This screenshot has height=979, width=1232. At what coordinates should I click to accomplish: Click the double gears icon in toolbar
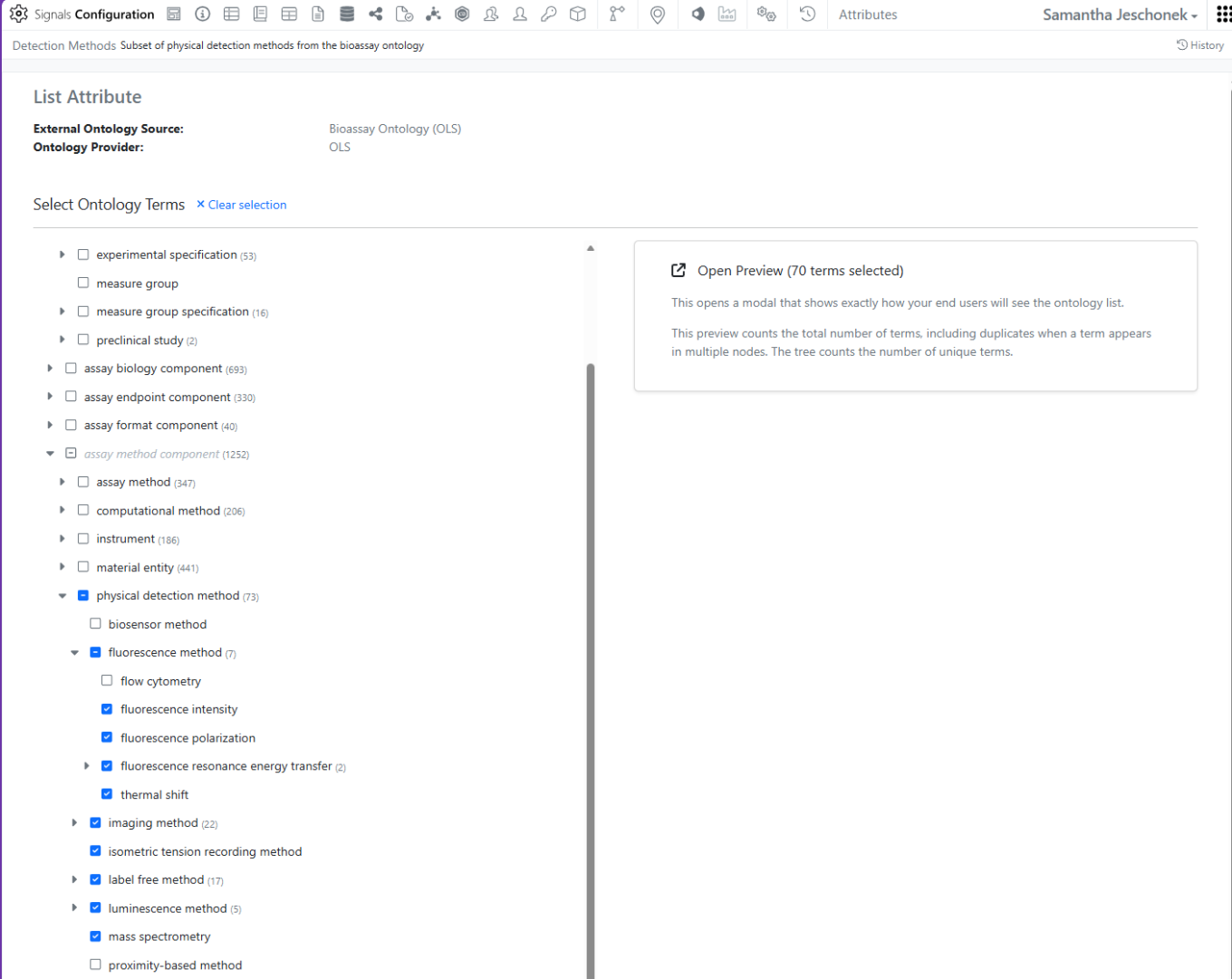click(766, 14)
